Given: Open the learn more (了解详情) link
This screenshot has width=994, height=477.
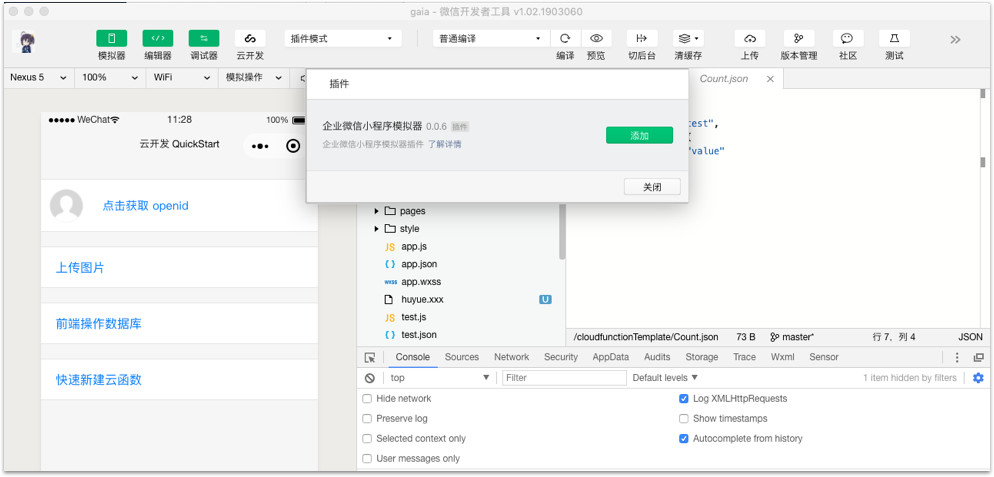Looking at the screenshot, I should pyautogui.click(x=444, y=145).
